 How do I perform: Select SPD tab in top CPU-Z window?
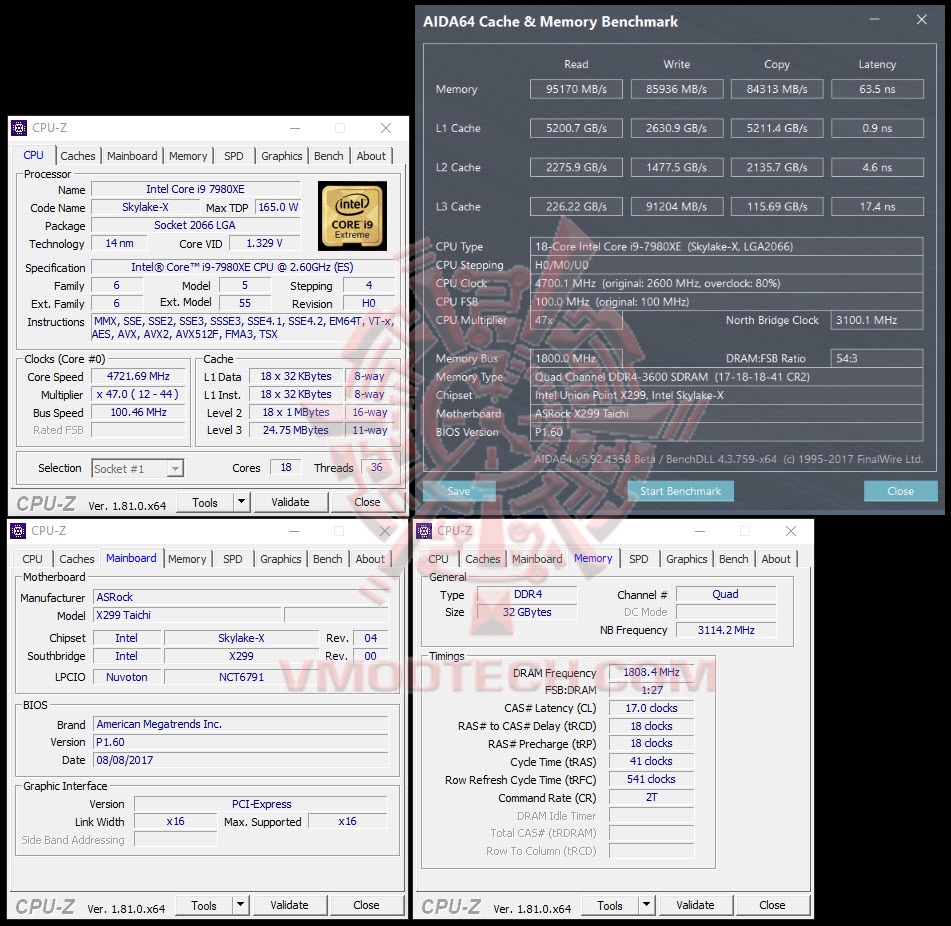point(234,156)
